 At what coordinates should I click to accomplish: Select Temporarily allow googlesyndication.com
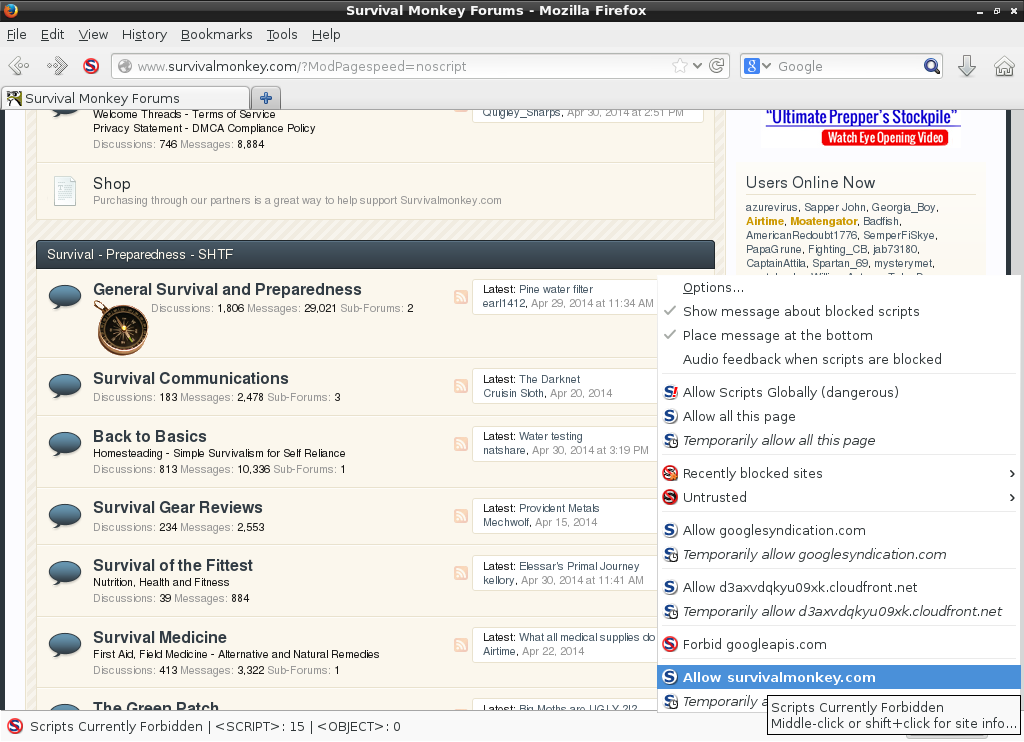(x=839, y=555)
